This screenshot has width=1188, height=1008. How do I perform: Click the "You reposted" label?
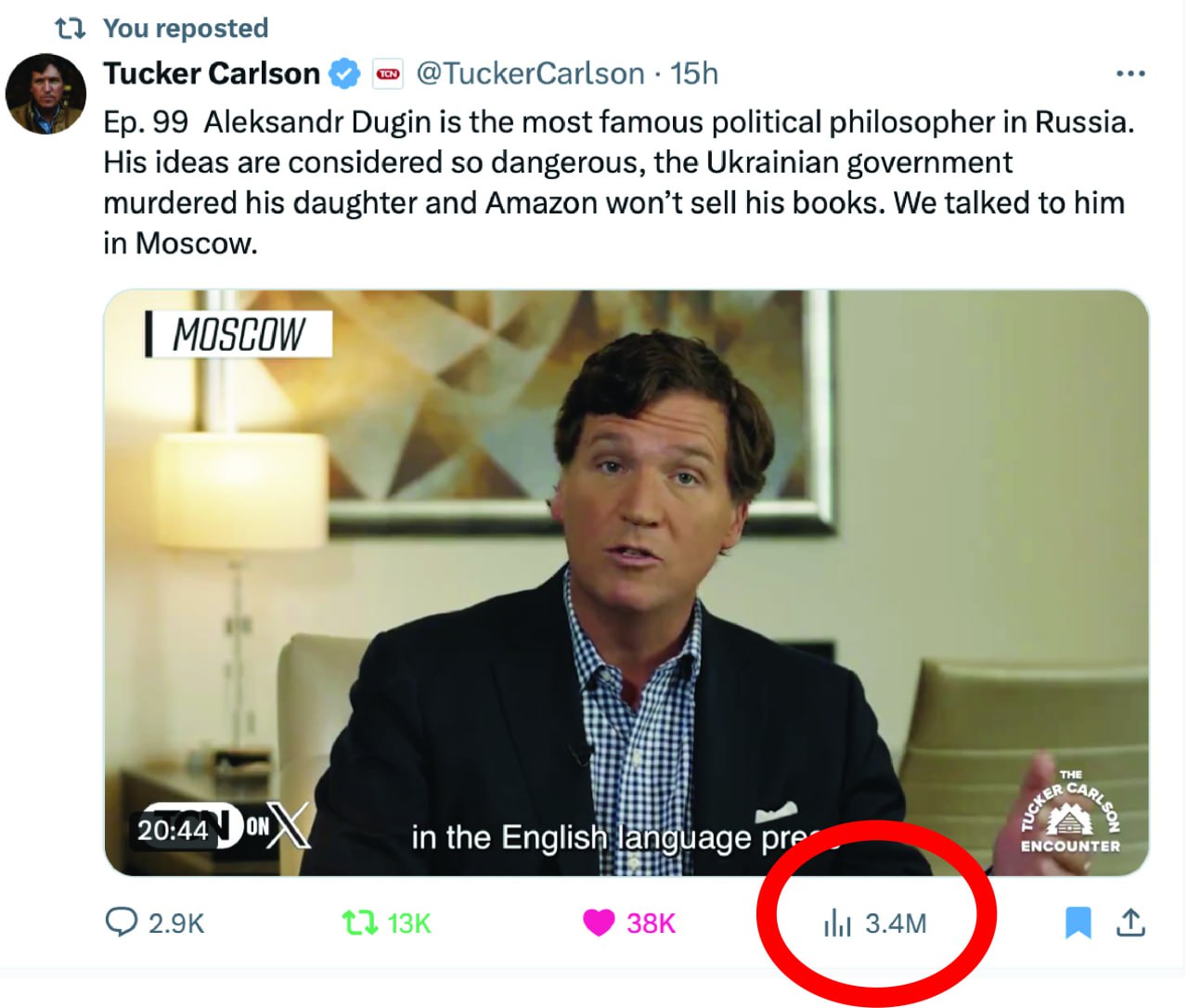click(186, 29)
